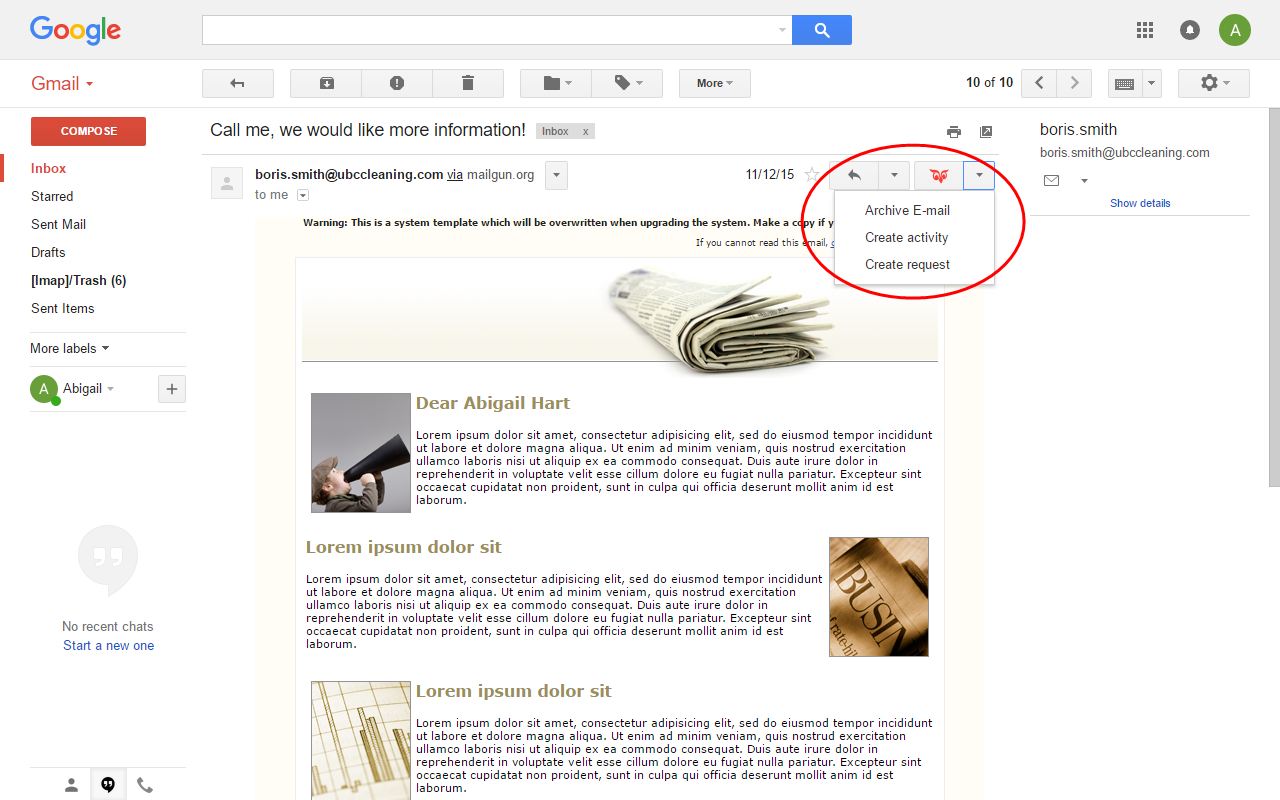
Task: Click Show details link in contact panel
Action: [x=1140, y=203]
